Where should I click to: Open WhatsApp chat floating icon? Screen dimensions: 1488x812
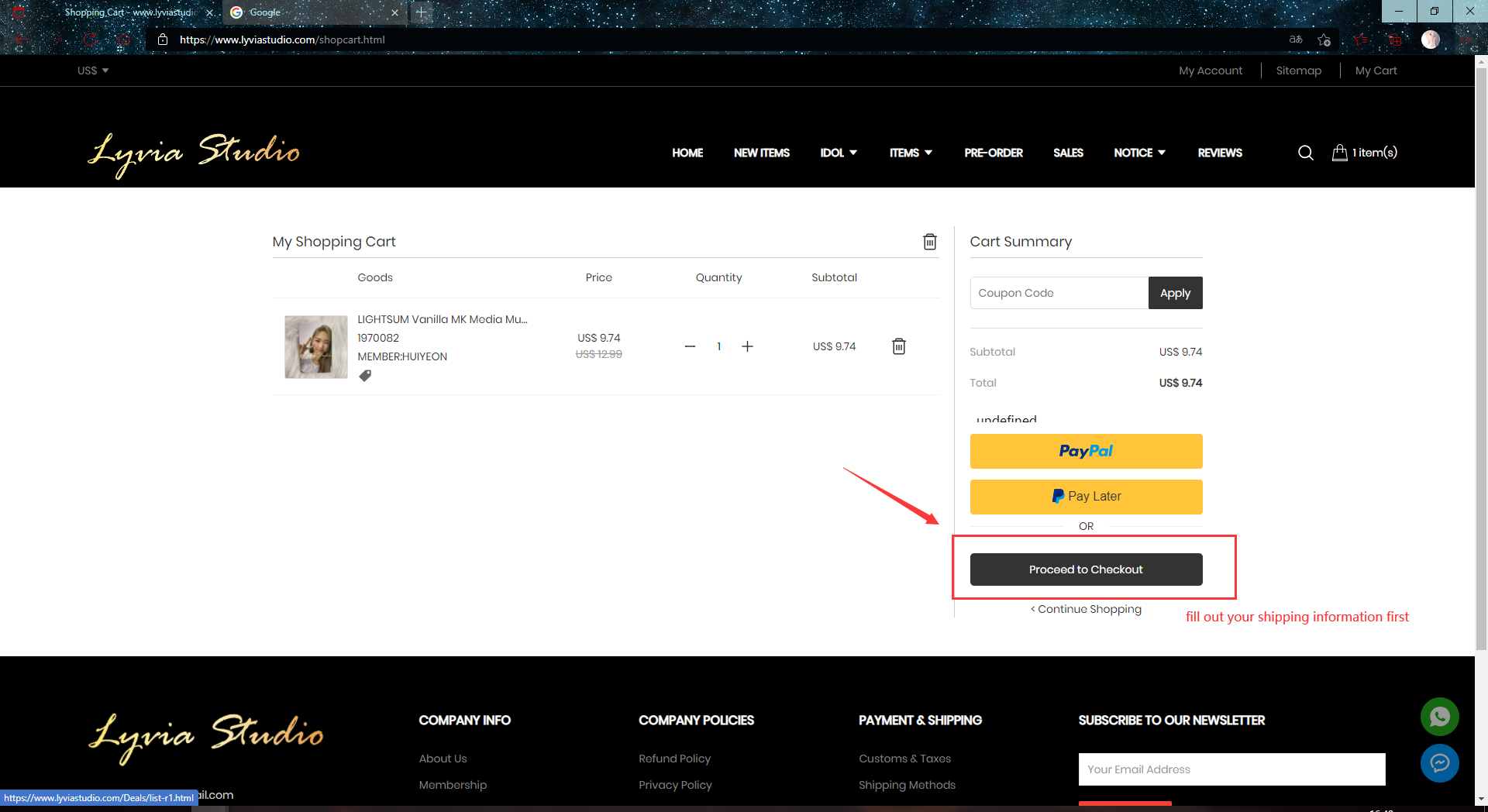click(1439, 717)
